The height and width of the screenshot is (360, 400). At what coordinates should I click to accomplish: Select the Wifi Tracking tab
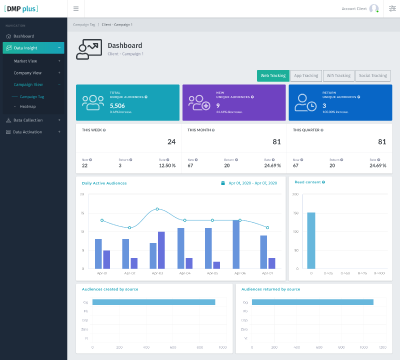338,76
